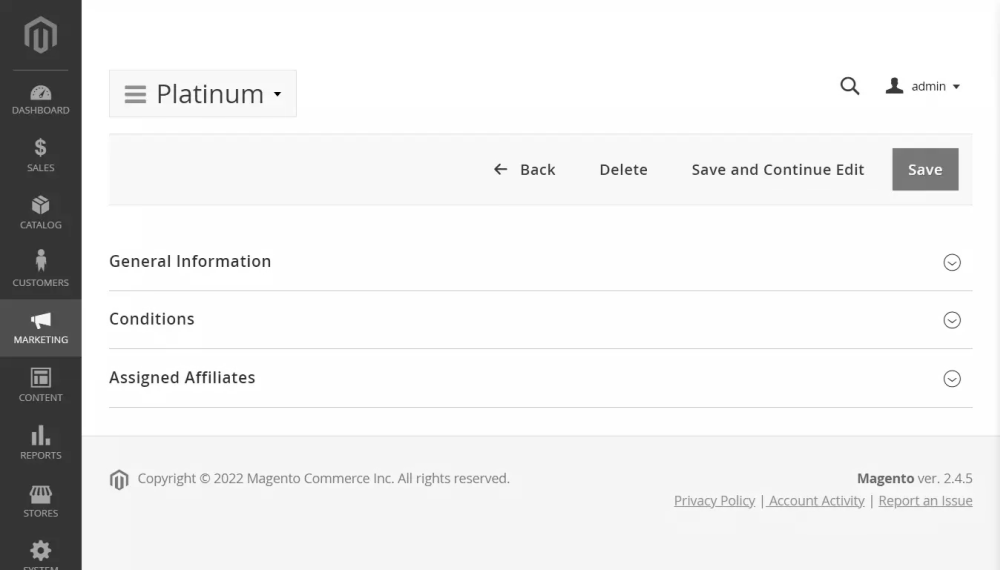Click the search magnifier icon
Viewport: 1000px width, 570px height.
tap(850, 87)
